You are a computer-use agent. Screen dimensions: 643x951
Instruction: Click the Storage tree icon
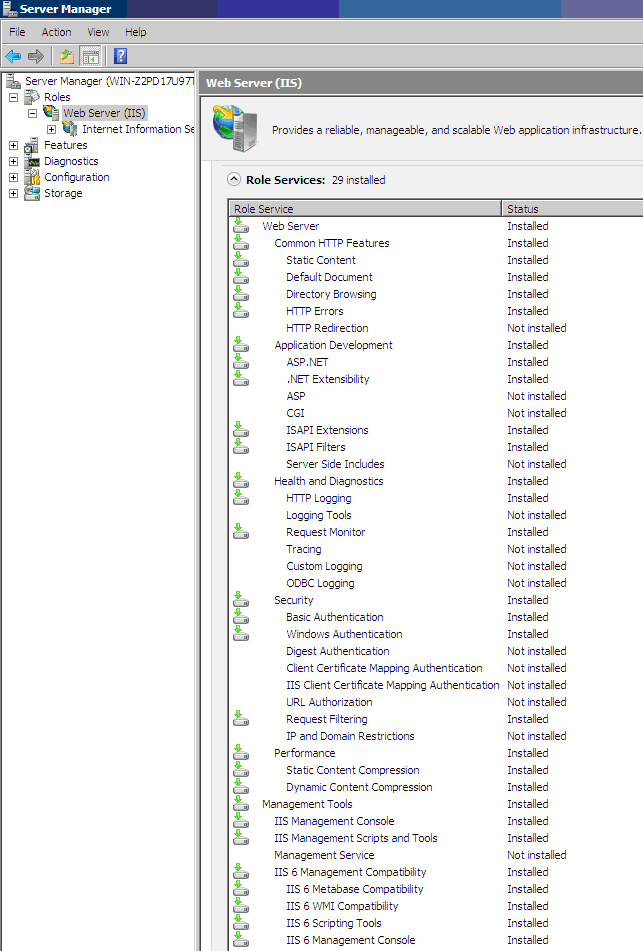[x=32, y=193]
